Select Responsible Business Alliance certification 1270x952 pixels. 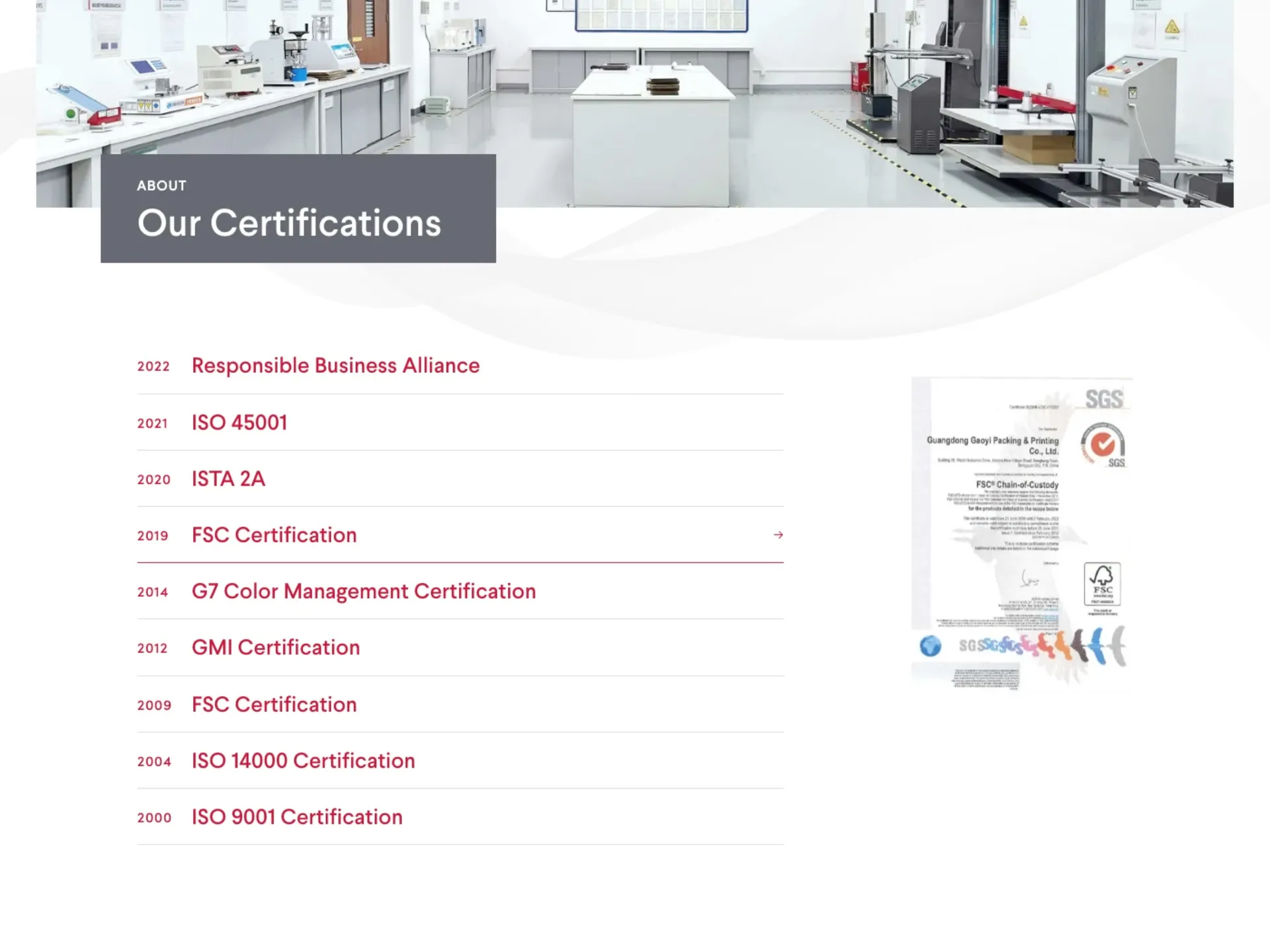pyautogui.click(x=335, y=366)
